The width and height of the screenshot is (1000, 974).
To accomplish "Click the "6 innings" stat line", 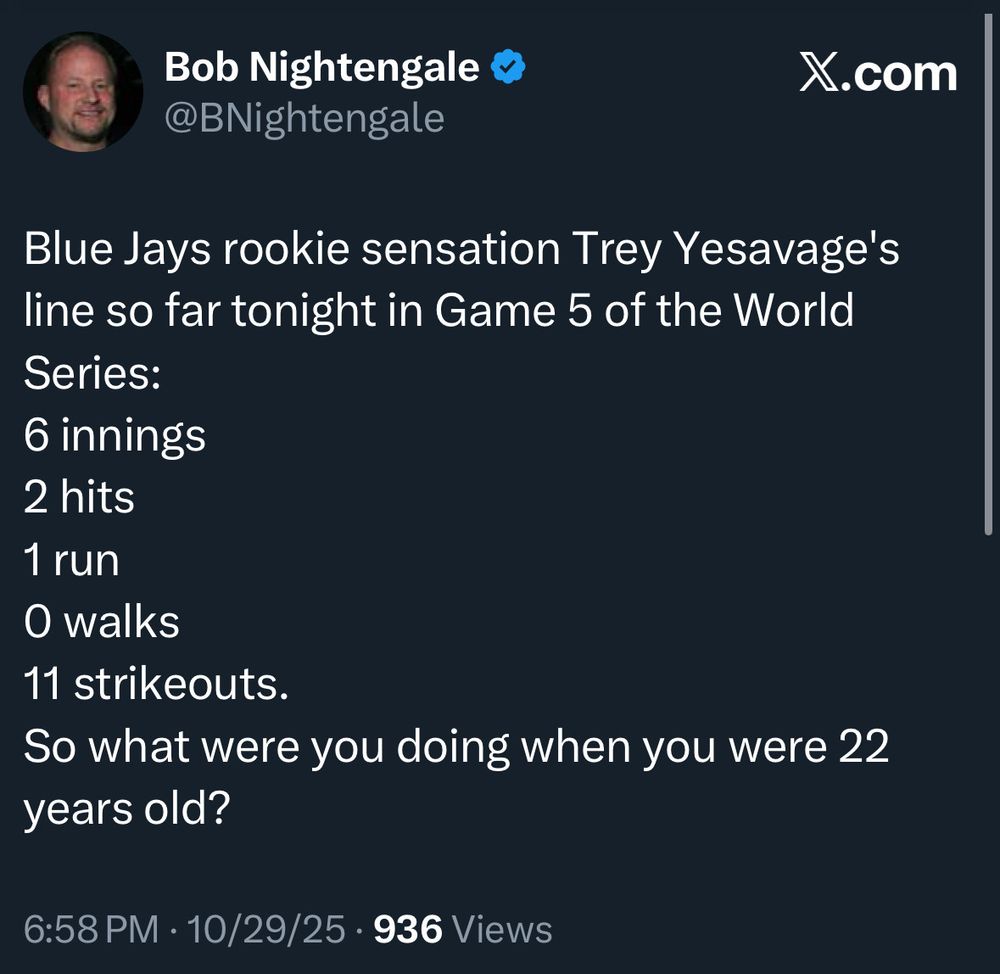I will [x=115, y=436].
